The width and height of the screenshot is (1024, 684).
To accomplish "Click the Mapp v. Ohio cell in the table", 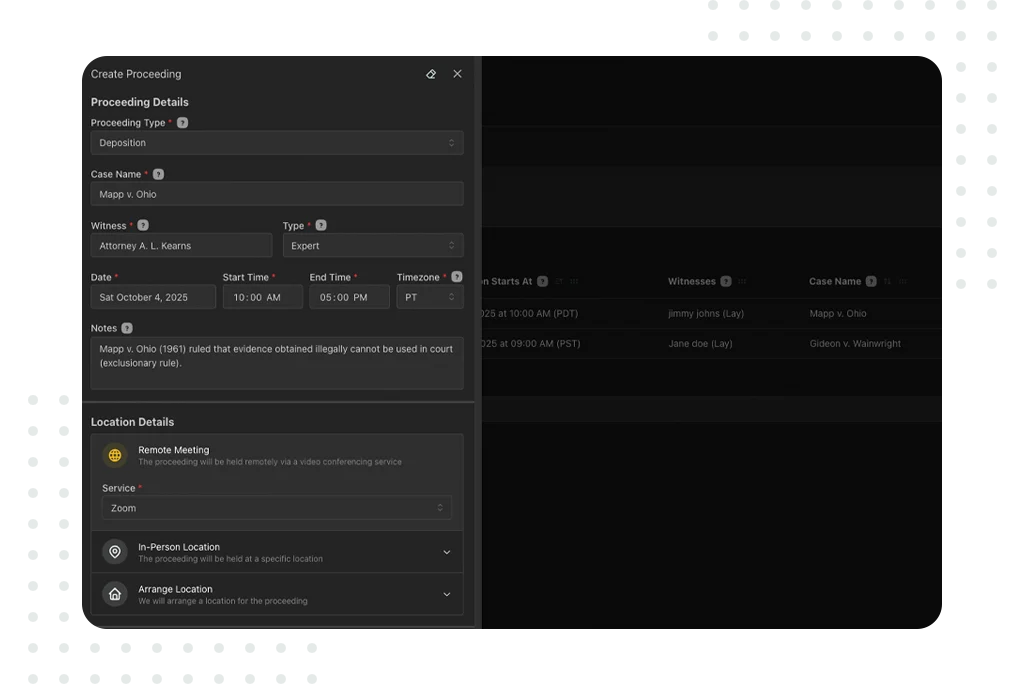I will (838, 314).
